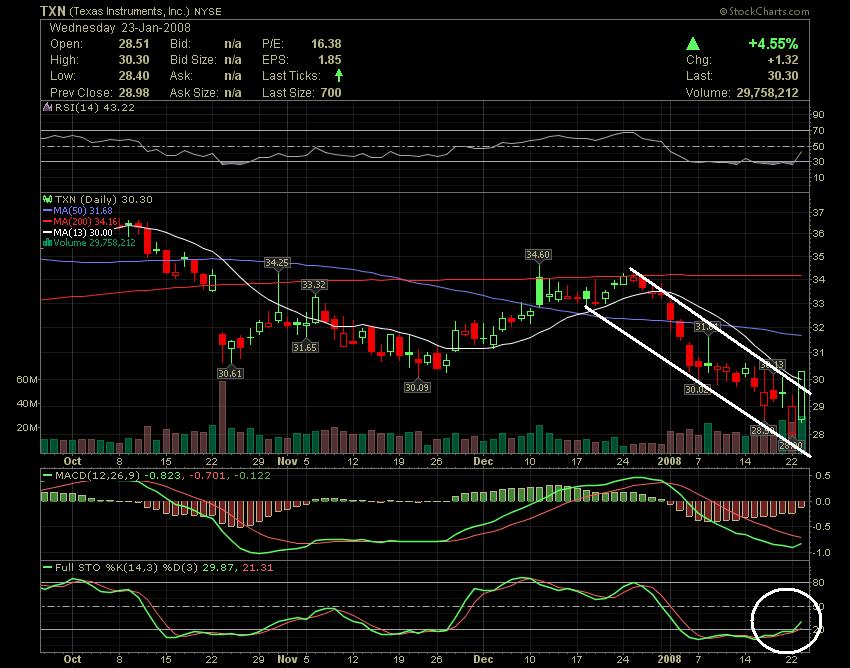Click the 20M volume axis label
Viewport: 850px width, 668px height.
[x=27, y=428]
